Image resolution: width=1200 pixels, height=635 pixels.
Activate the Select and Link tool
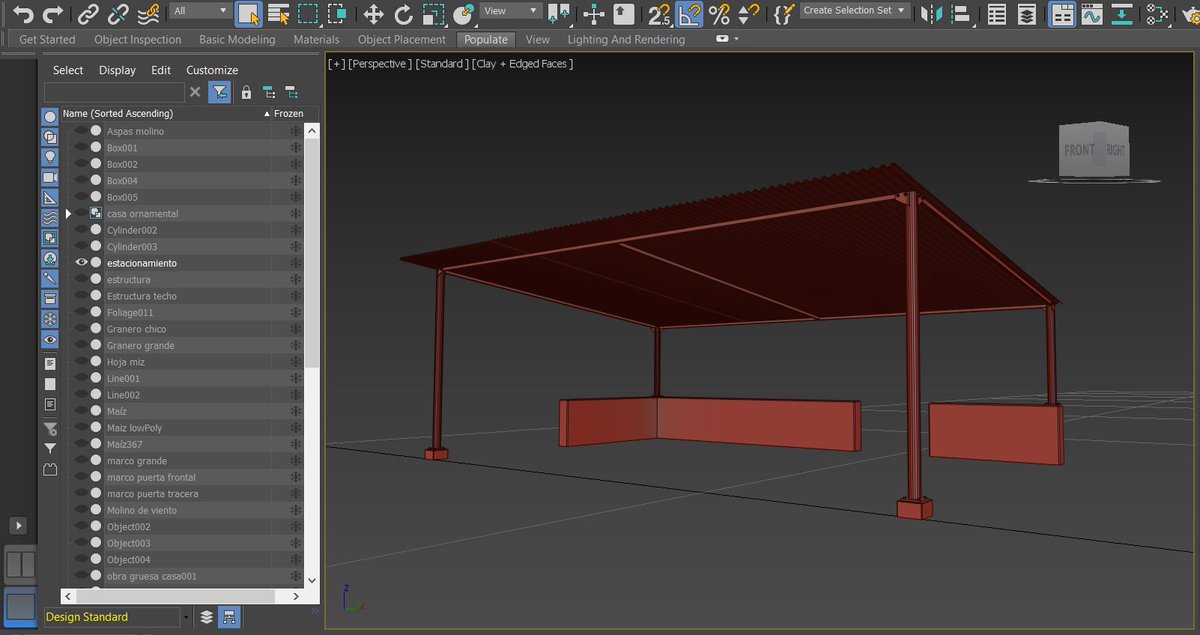(x=89, y=14)
